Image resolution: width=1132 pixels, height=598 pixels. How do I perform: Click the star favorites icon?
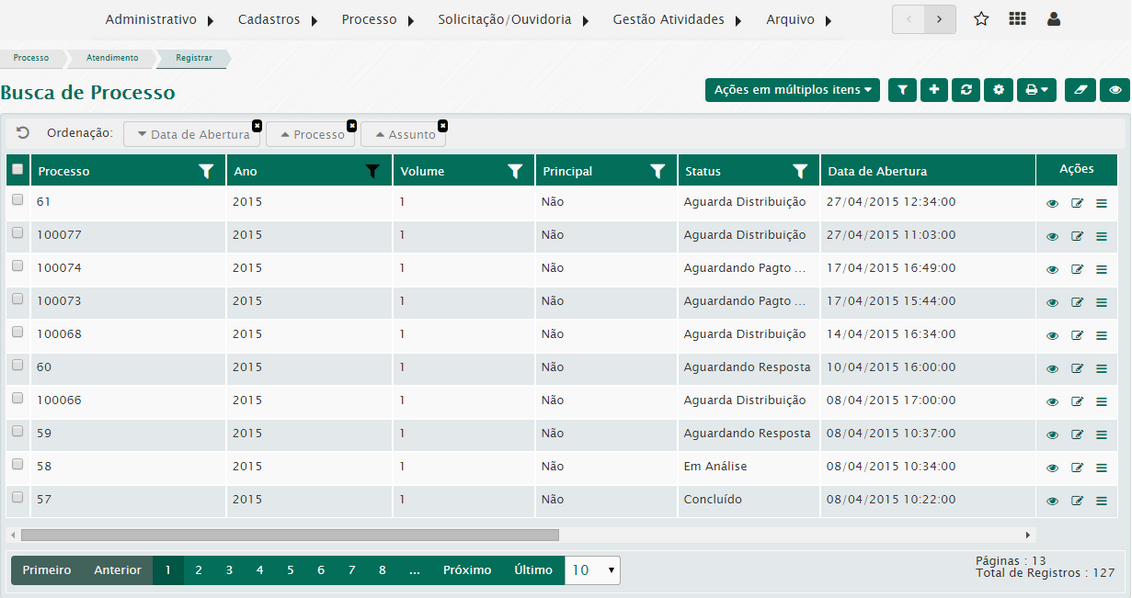[x=981, y=19]
